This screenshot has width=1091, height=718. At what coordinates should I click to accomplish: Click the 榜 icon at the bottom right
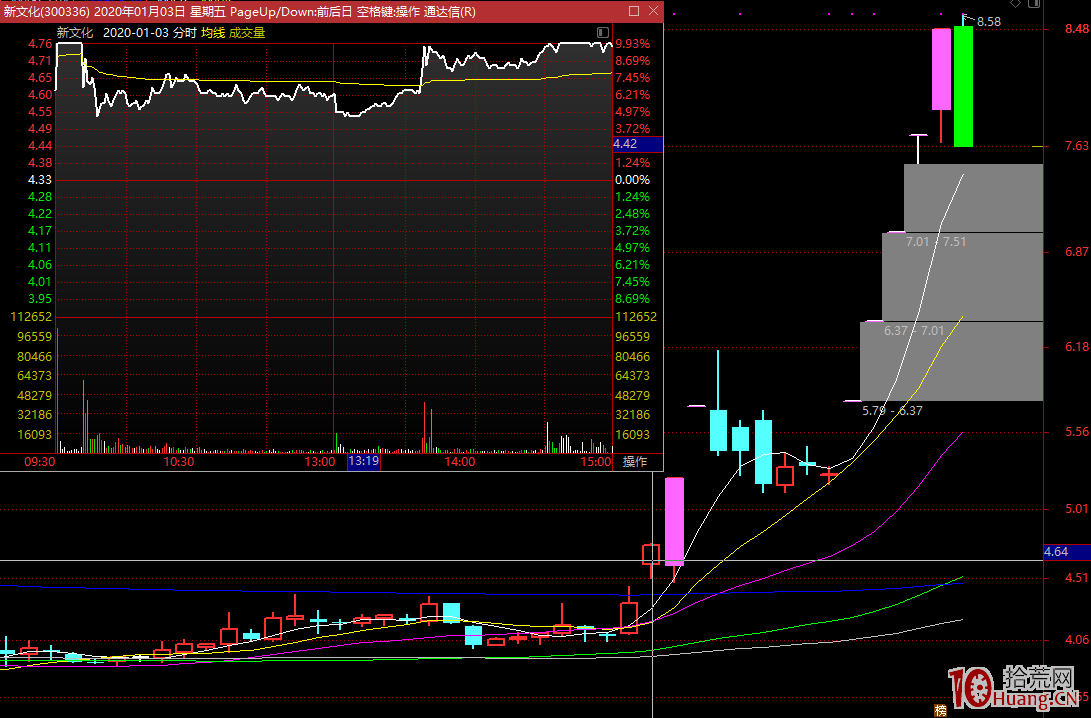click(x=939, y=711)
